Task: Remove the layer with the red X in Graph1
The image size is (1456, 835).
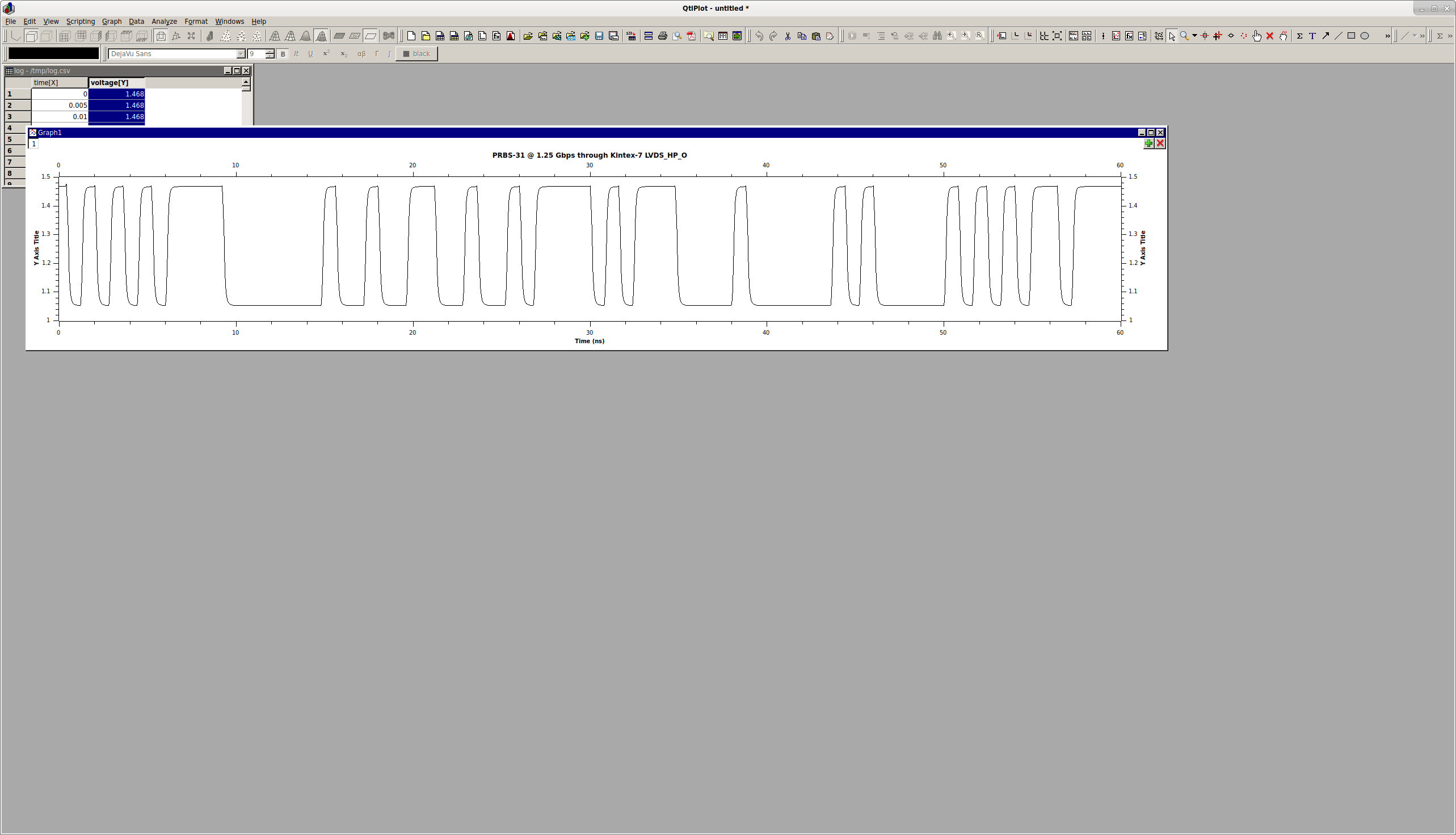Action: point(1160,144)
